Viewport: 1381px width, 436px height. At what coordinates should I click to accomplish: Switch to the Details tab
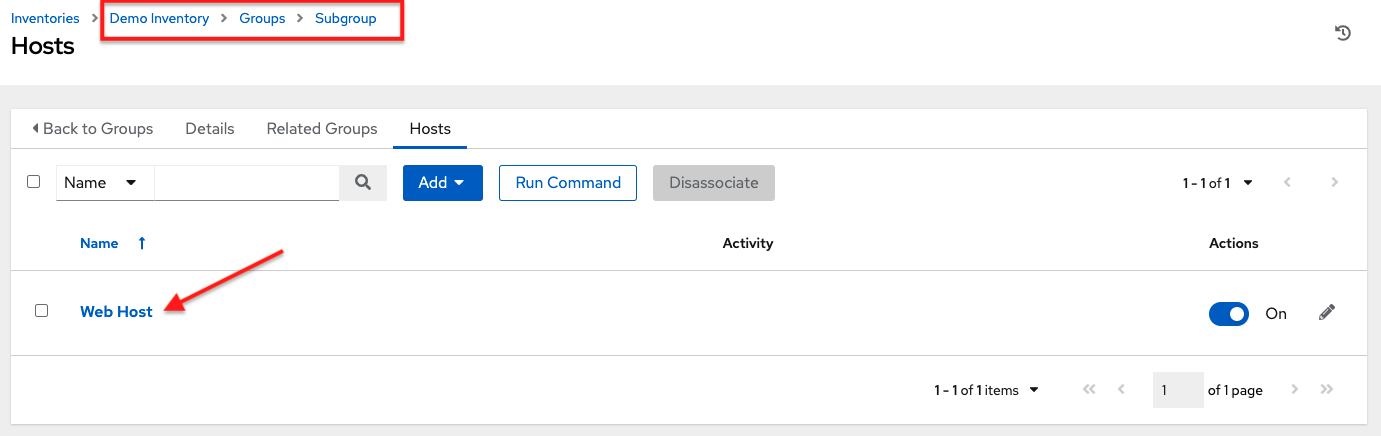210,129
